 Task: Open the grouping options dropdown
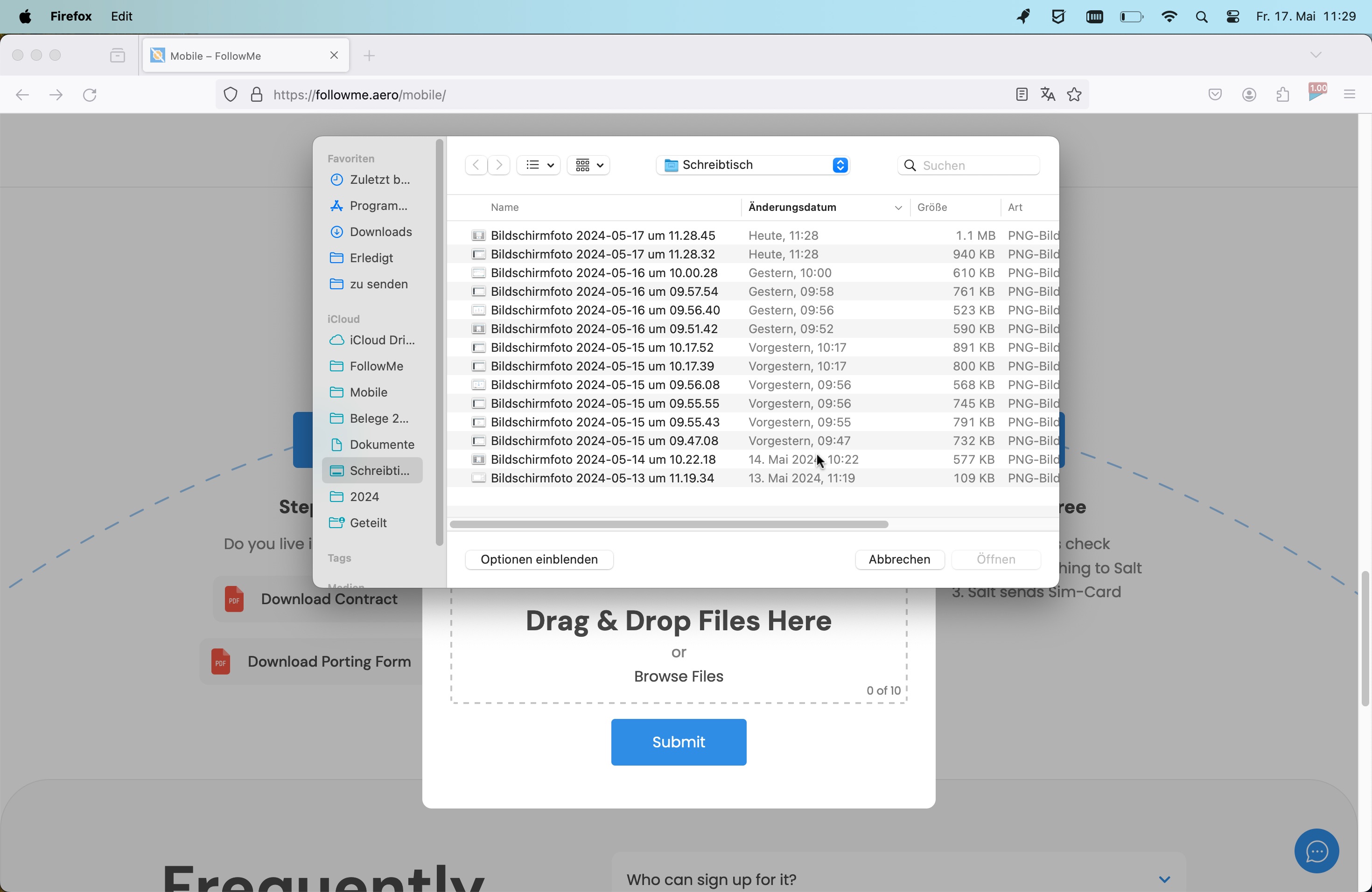(x=589, y=165)
